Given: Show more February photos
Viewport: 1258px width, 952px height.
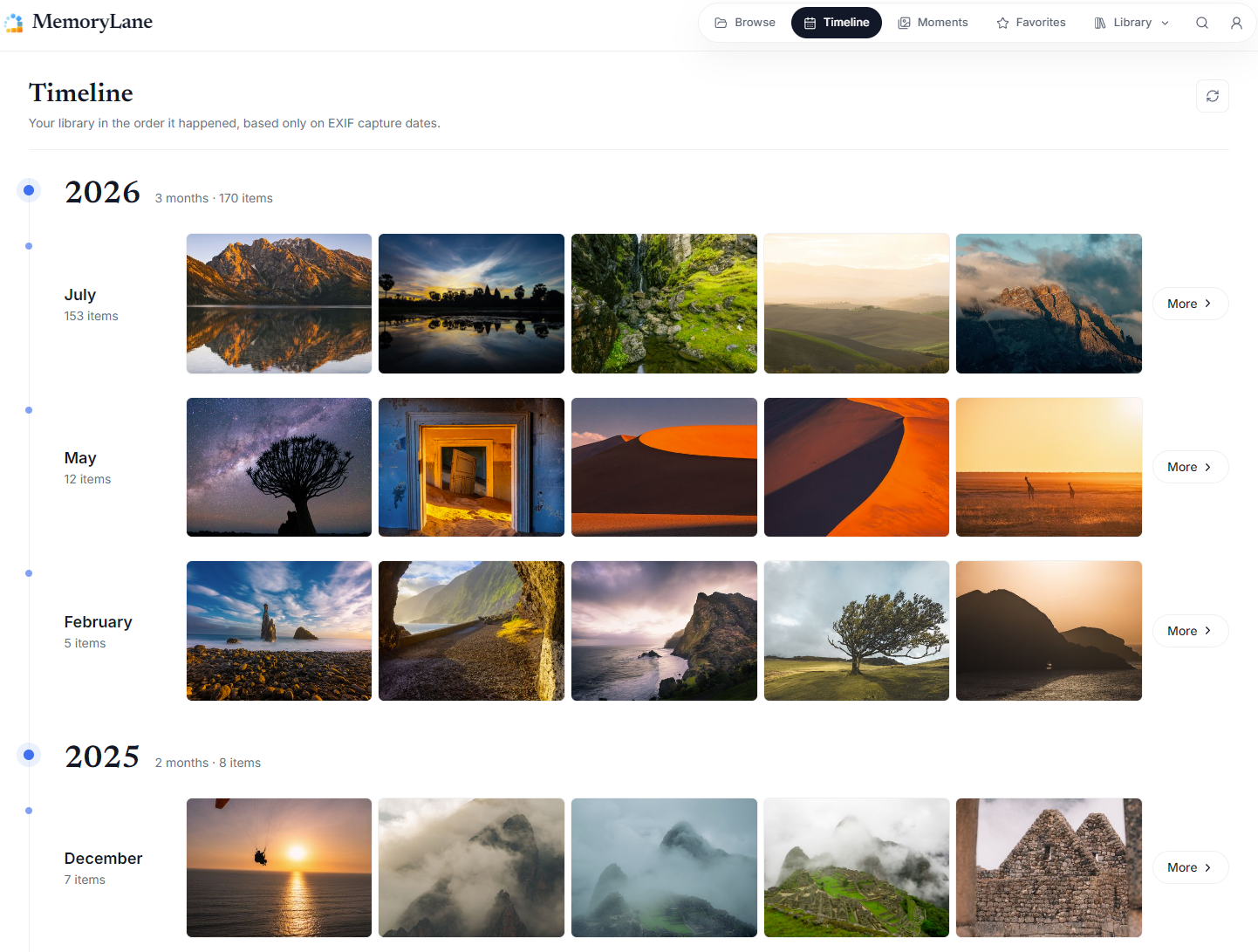Looking at the screenshot, I should pyautogui.click(x=1190, y=631).
